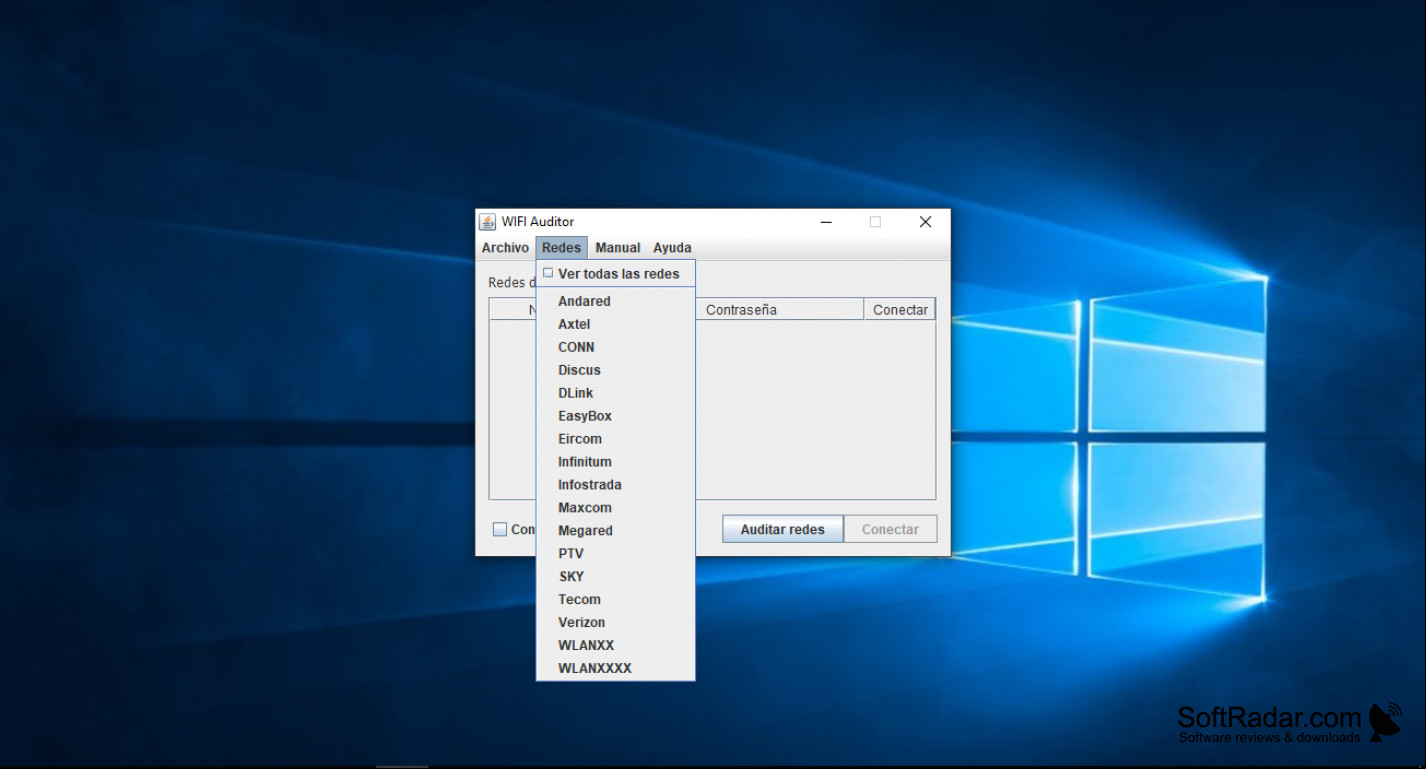
Task: Open the Archivo menu
Action: pyautogui.click(x=505, y=248)
